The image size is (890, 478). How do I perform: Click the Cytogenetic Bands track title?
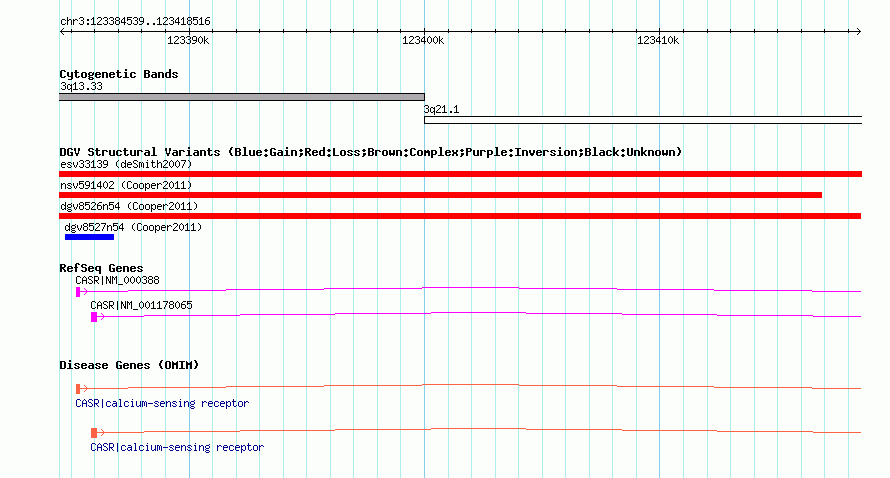tap(119, 74)
